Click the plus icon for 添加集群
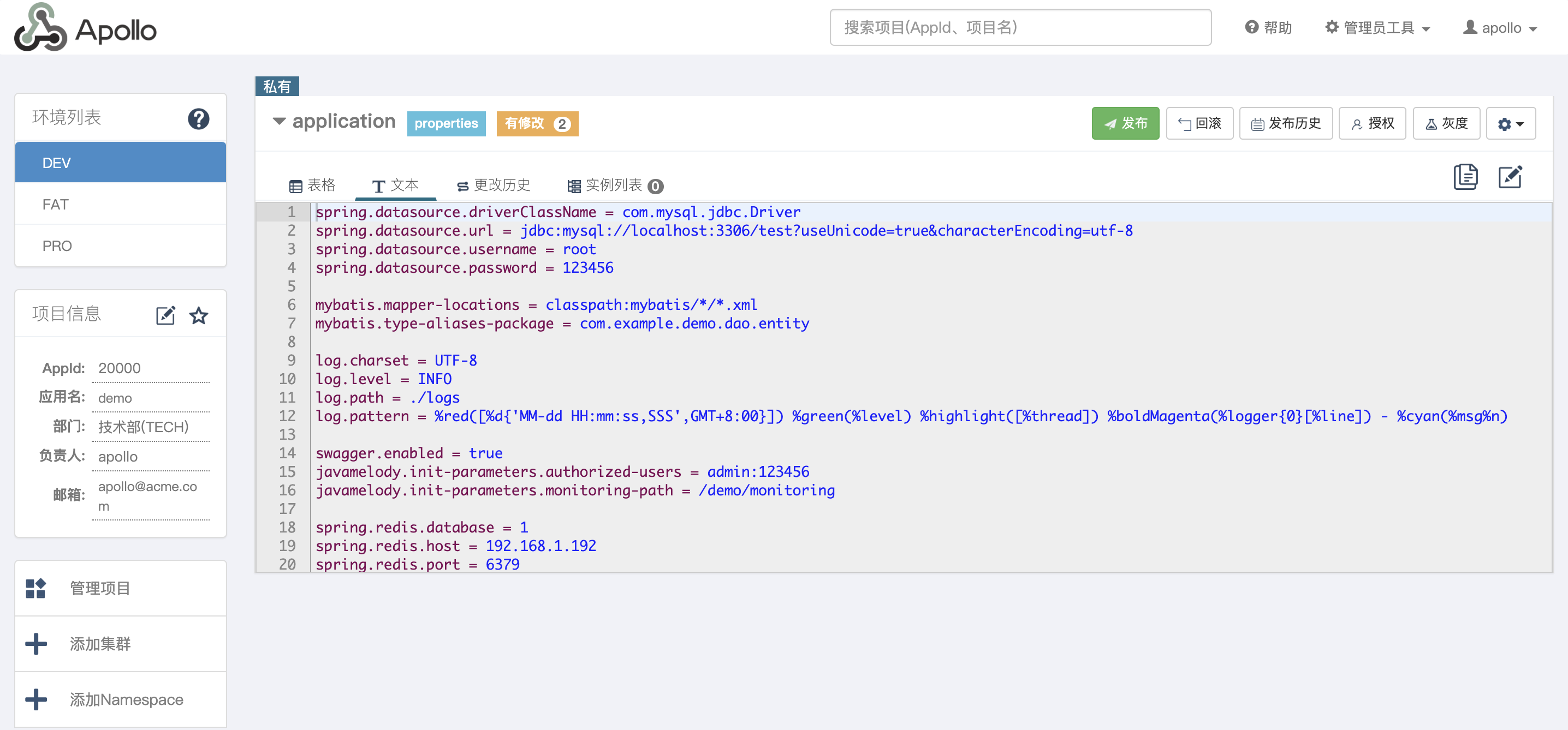Image resolution: width=1568 pixels, height=730 pixels. (x=35, y=644)
